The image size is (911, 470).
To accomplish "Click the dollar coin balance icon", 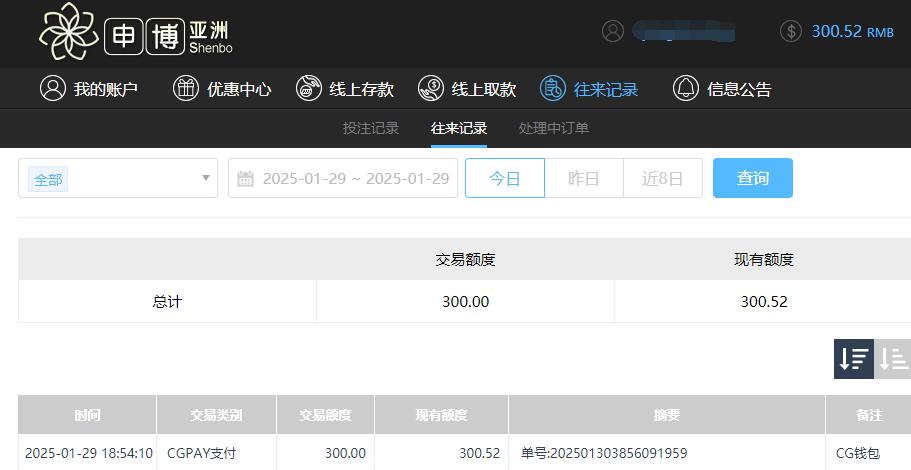I will [x=791, y=31].
